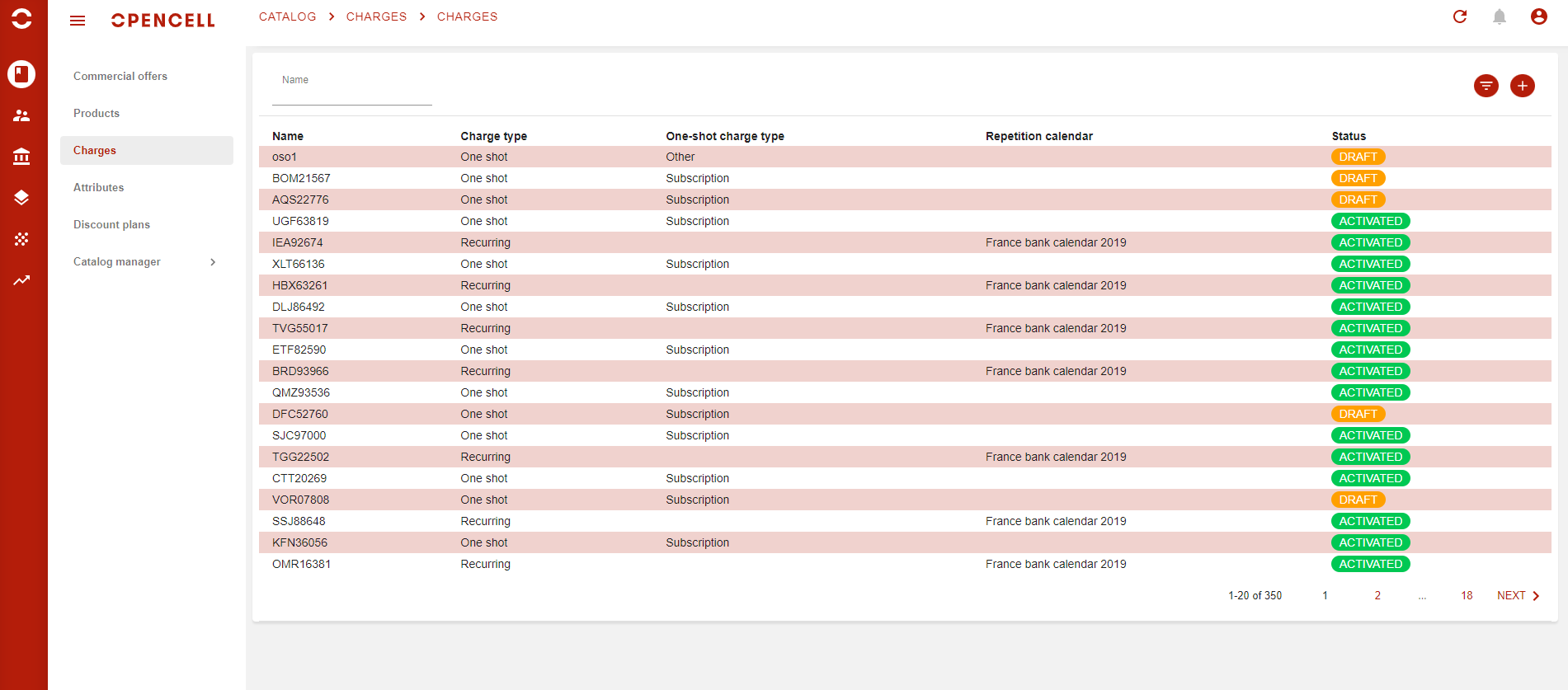Screen dimensions: 1568x690
Task: Focus the Name search field
Action: click(x=351, y=89)
